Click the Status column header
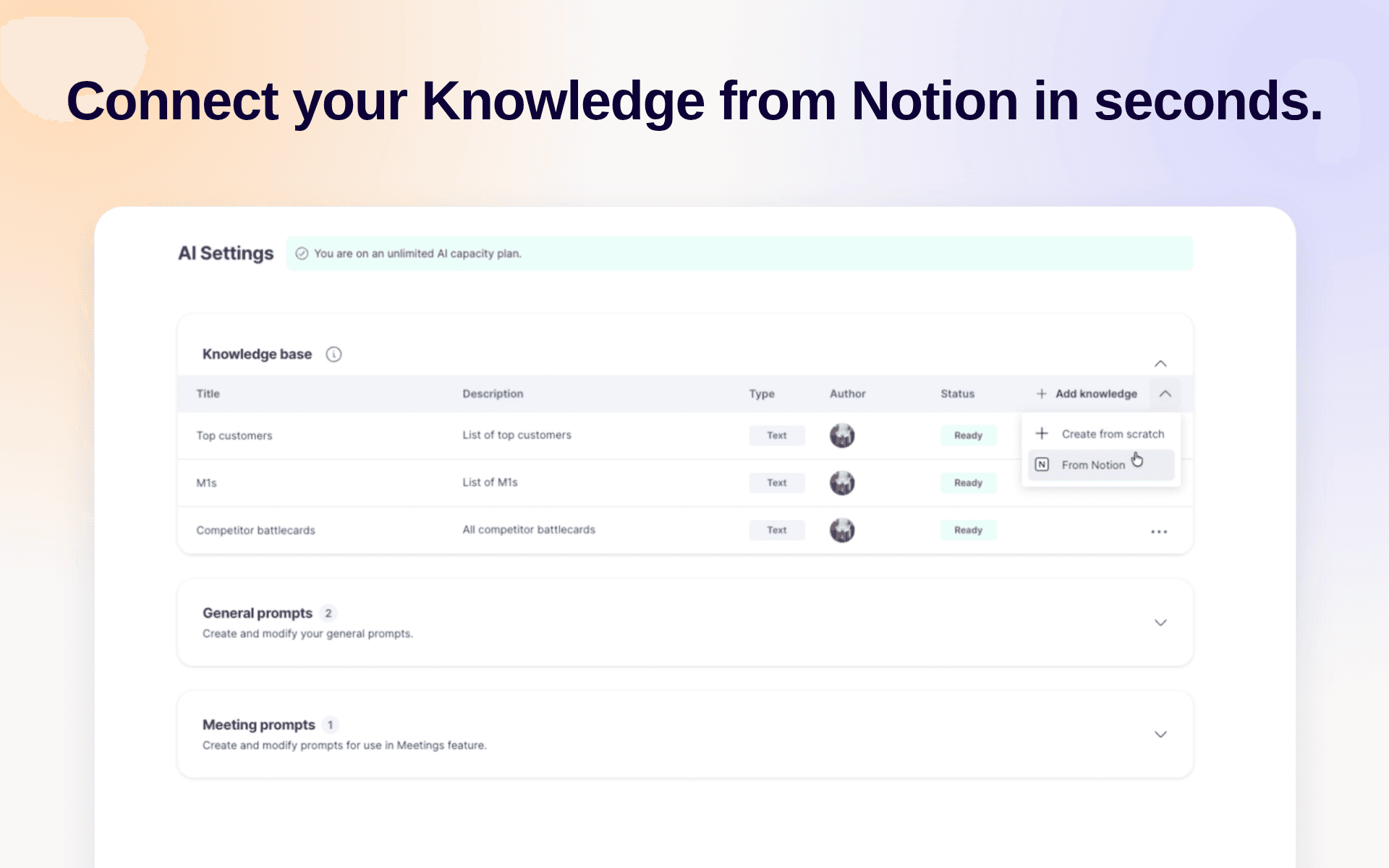1389x868 pixels. [x=957, y=394]
